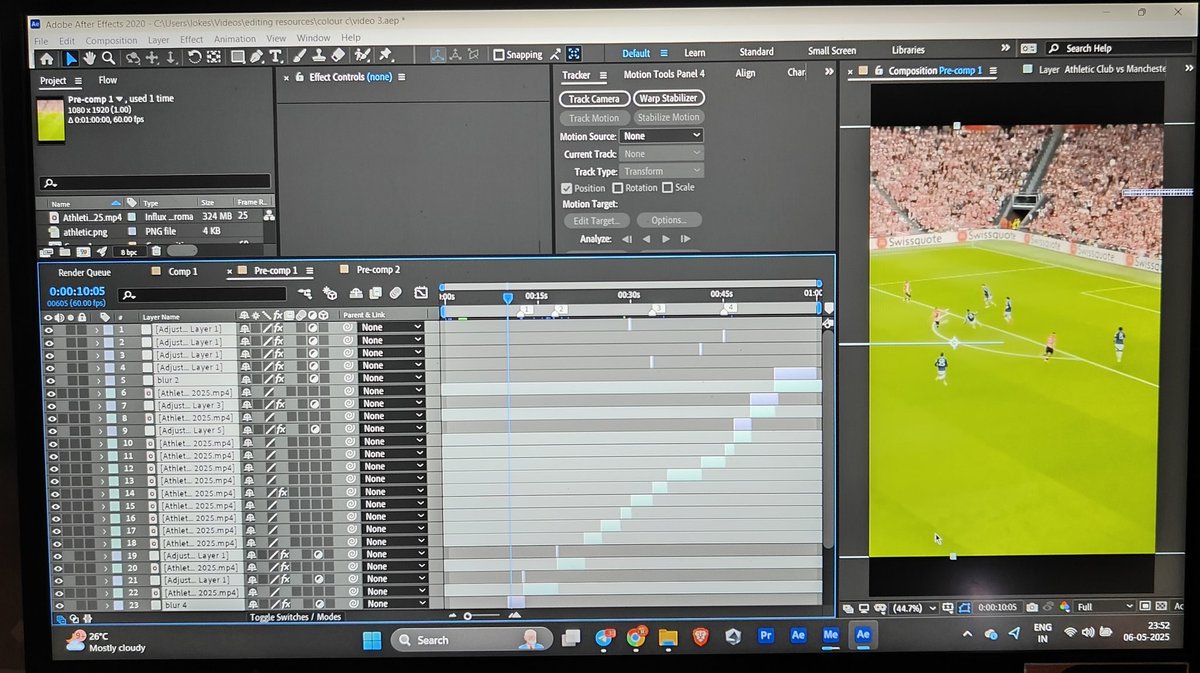Click the Draft 3D icon in timeline

click(x=330, y=293)
